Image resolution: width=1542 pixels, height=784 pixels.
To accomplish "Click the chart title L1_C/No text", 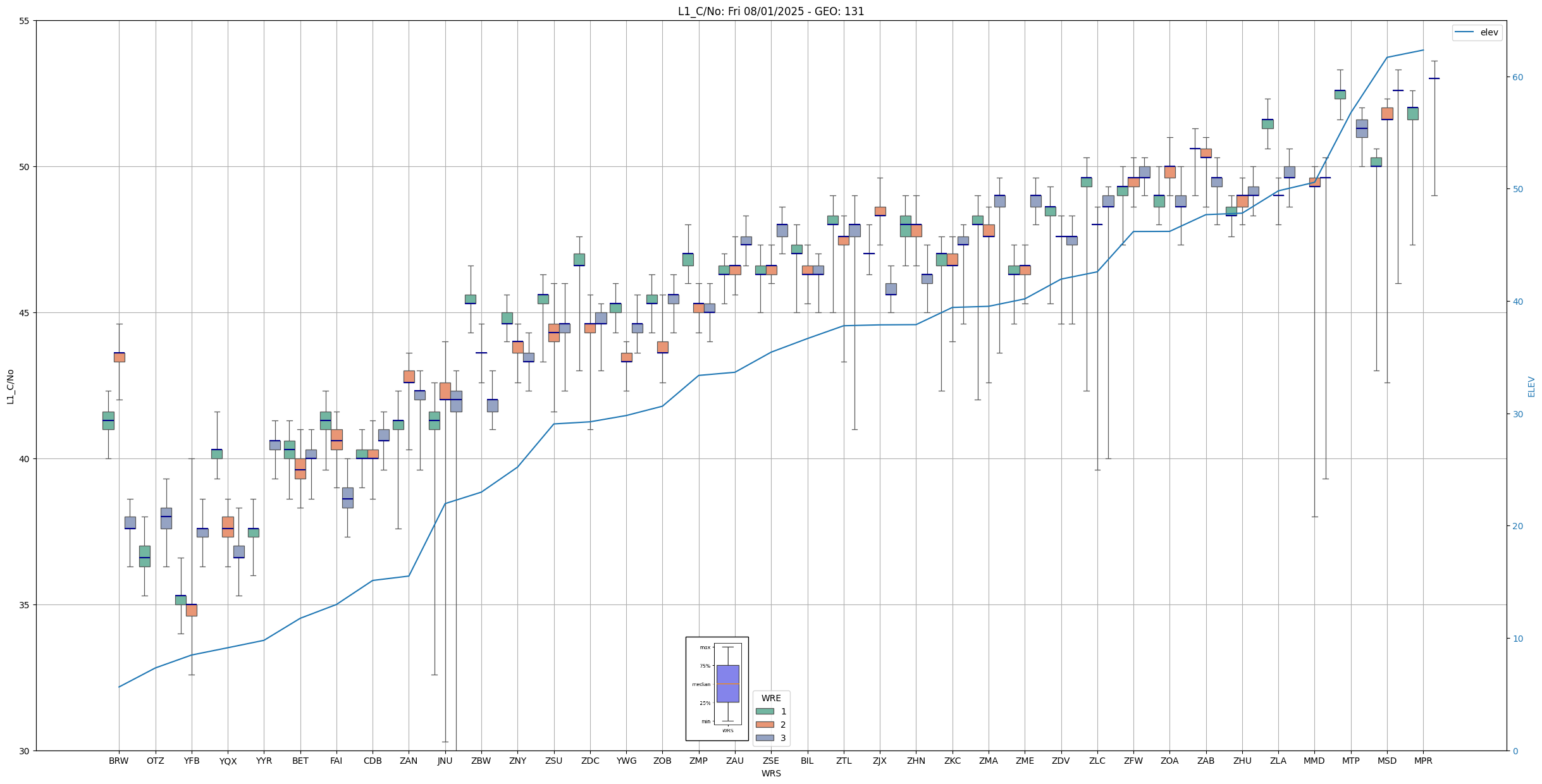I will pos(770,11).
